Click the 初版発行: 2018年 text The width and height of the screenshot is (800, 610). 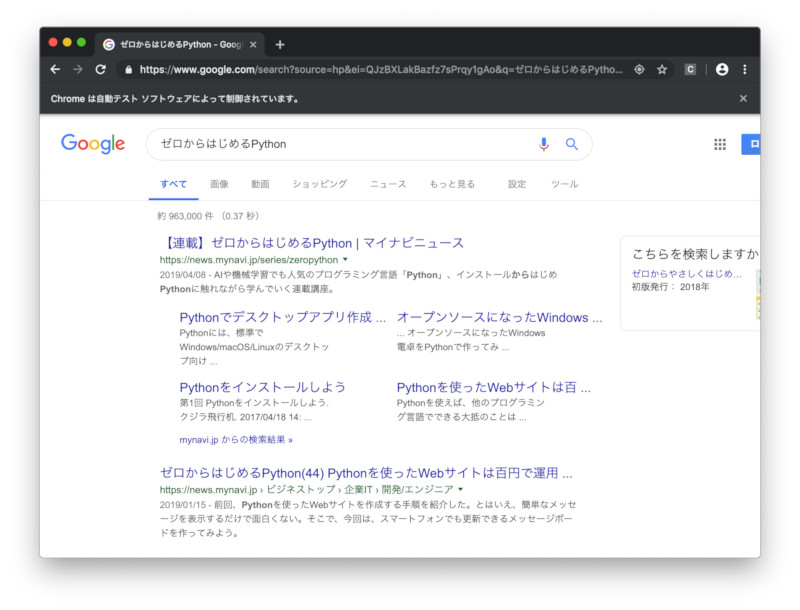click(x=670, y=287)
